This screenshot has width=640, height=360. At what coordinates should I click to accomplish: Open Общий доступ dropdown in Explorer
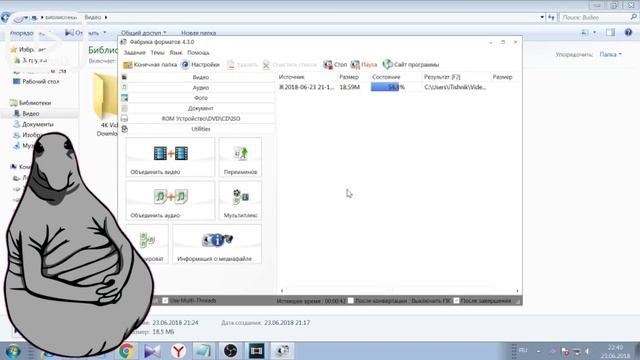coord(143,33)
